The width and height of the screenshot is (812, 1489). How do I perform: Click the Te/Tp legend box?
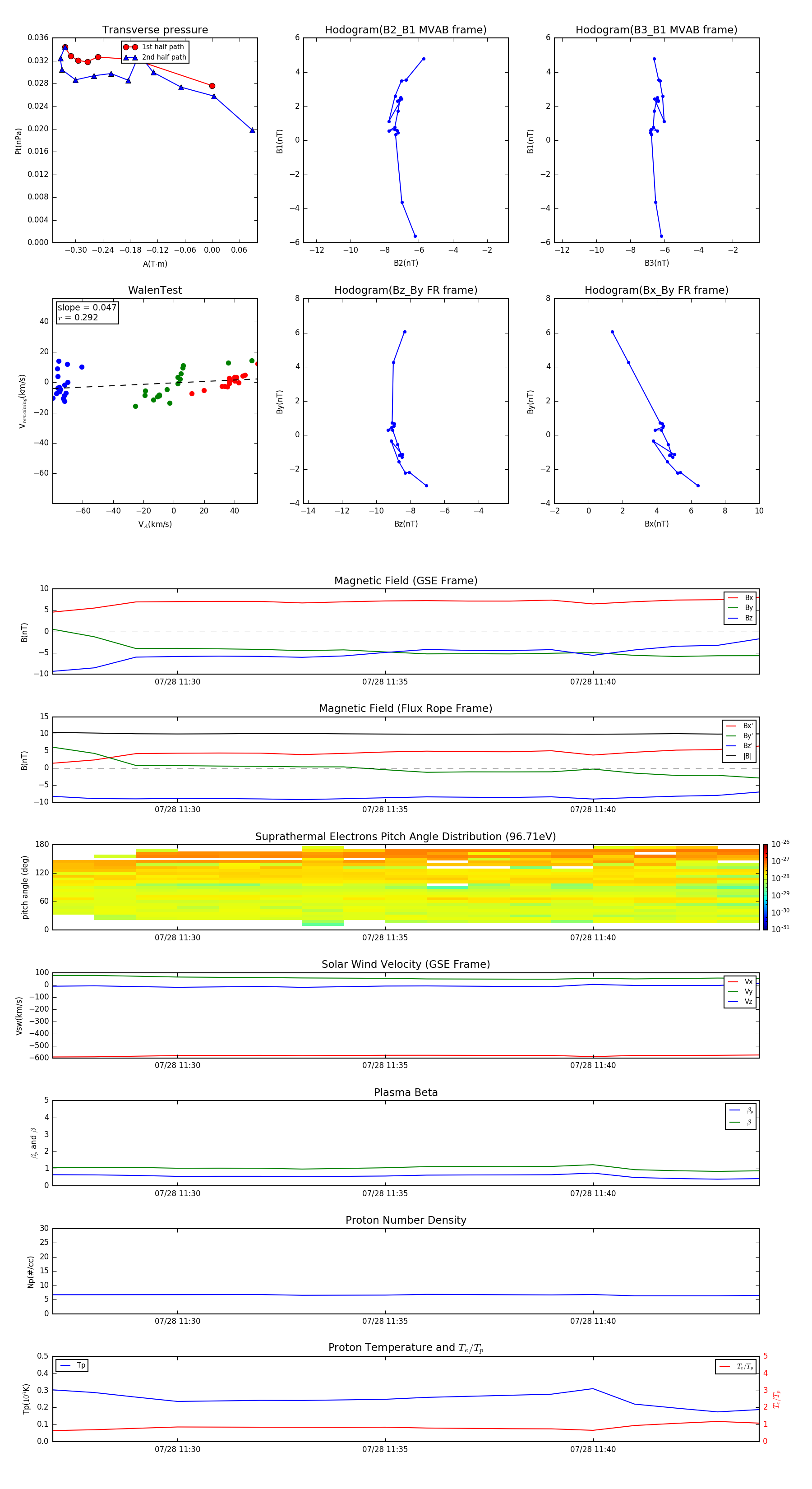[736, 1366]
